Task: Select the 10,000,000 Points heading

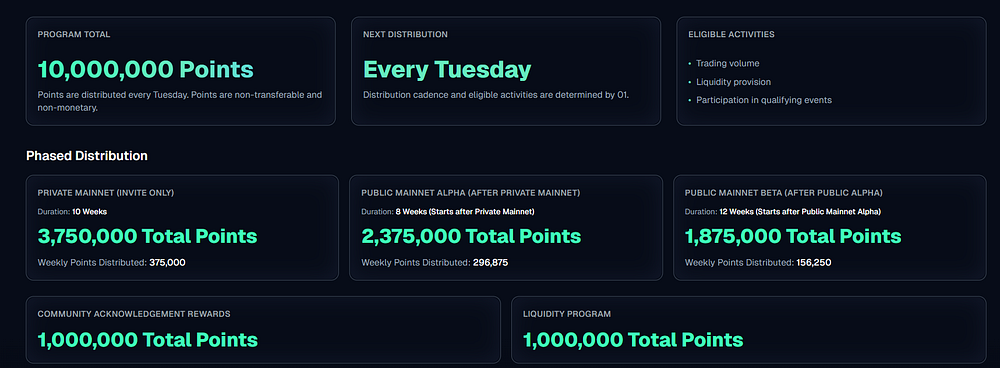Action: tap(145, 70)
